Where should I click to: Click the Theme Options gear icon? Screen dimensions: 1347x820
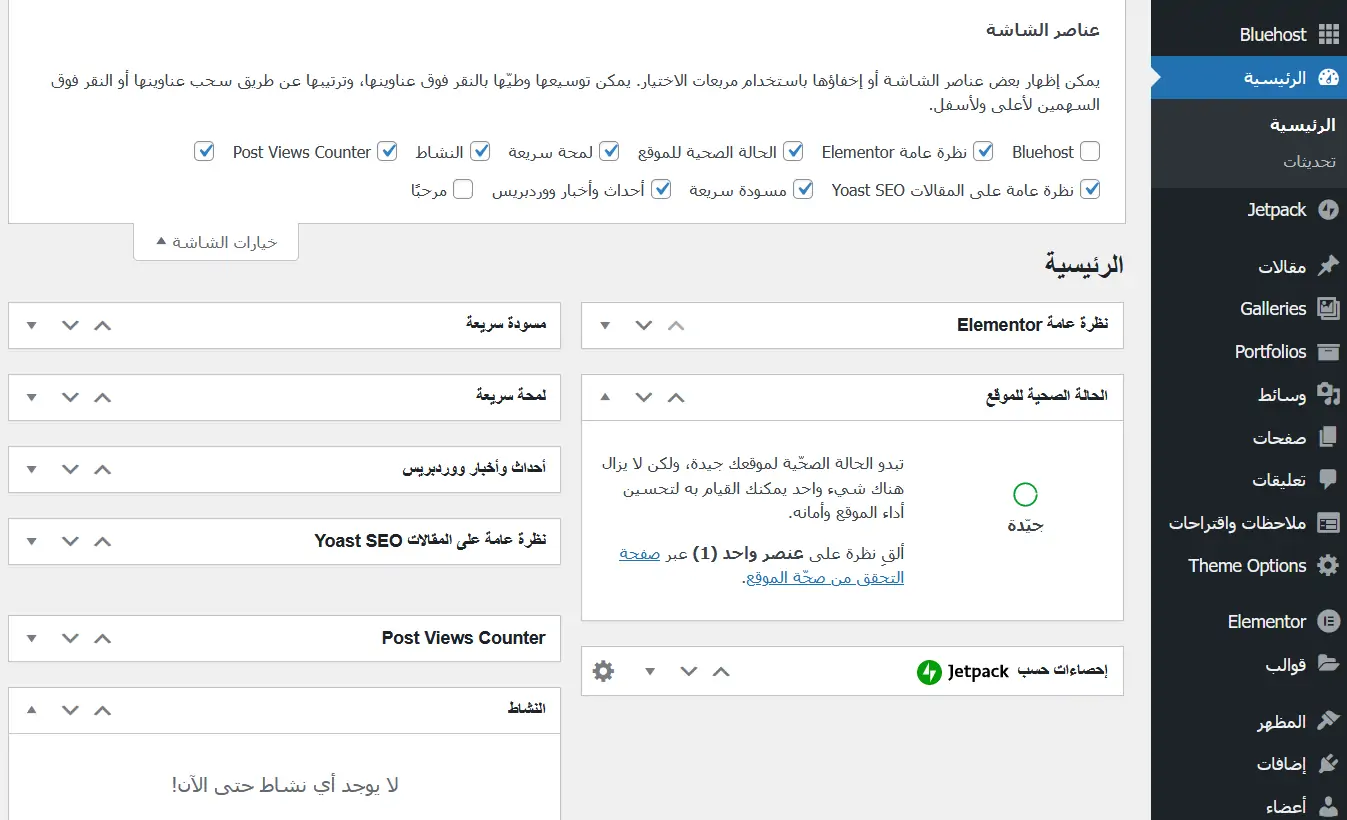[1328, 566]
